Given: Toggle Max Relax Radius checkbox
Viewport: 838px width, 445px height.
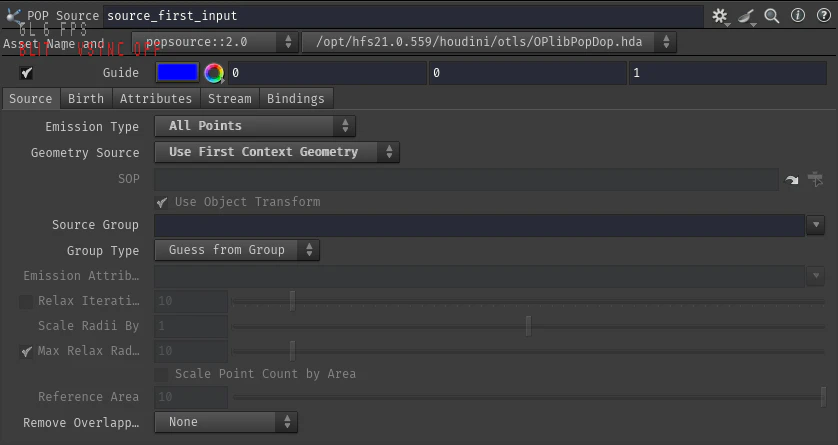Looking at the screenshot, I should 26,352.
